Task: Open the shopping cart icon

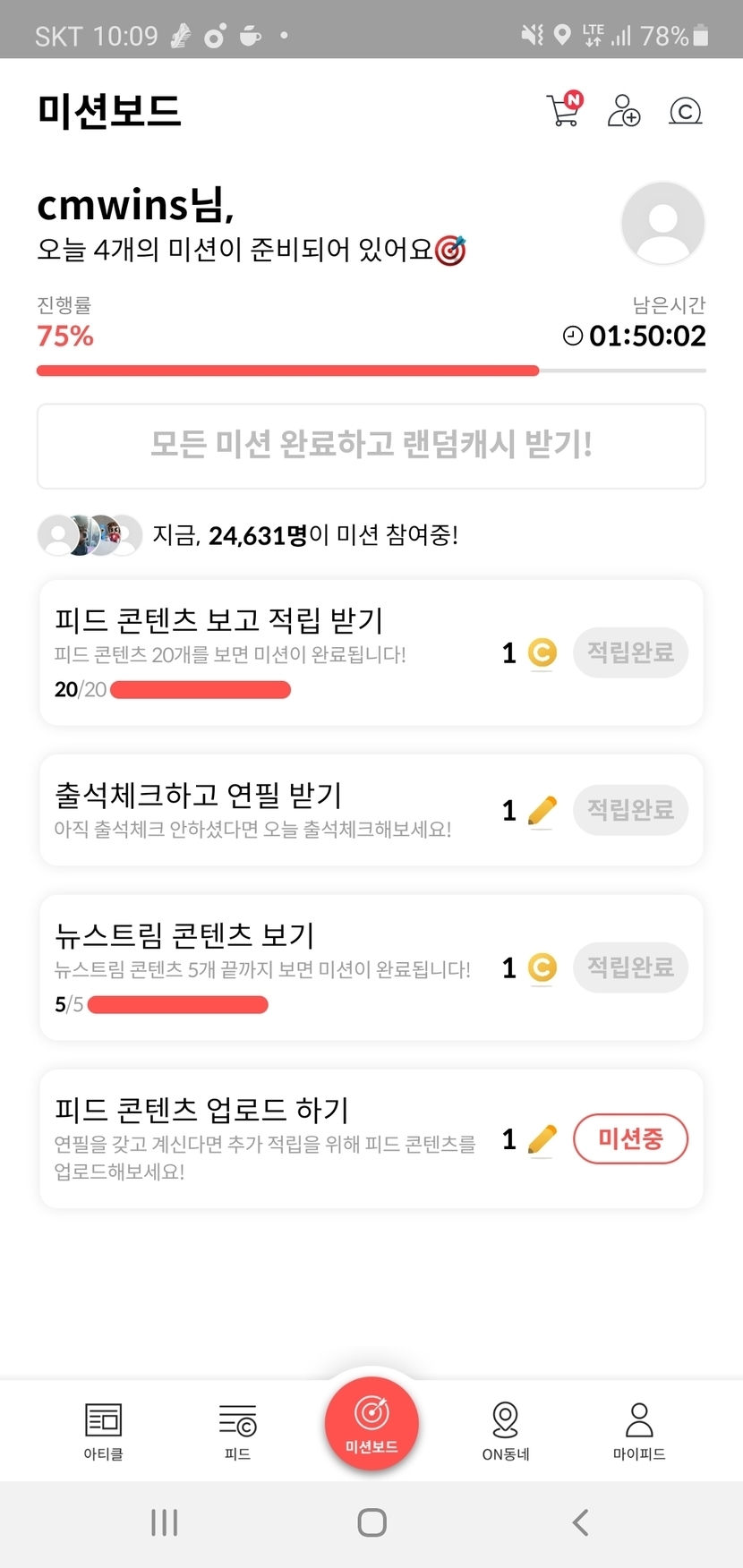Action: 564,110
